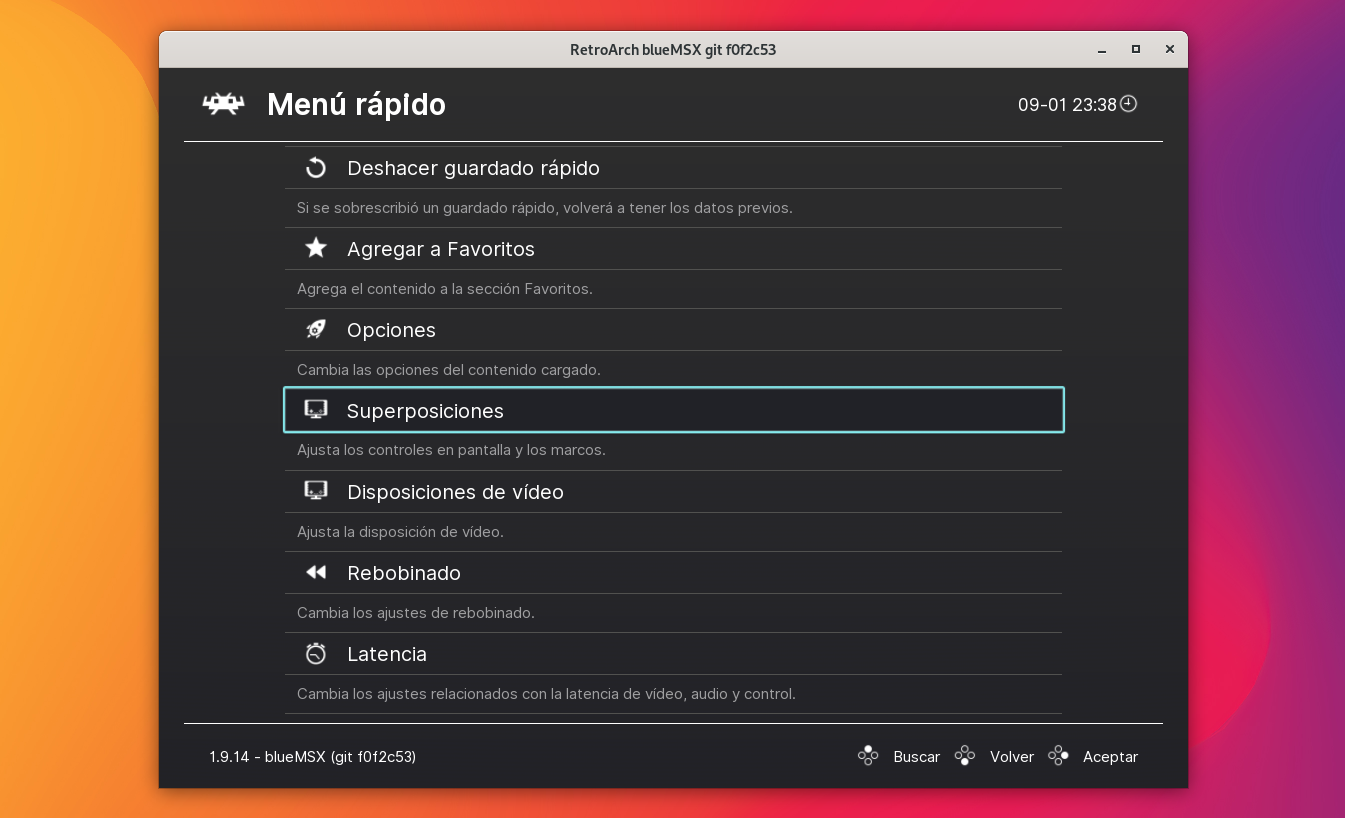The image size is (1345, 818).
Task: Click description 'Ajusta los controles en pantalla y los marcos.'
Action: [x=451, y=450]
